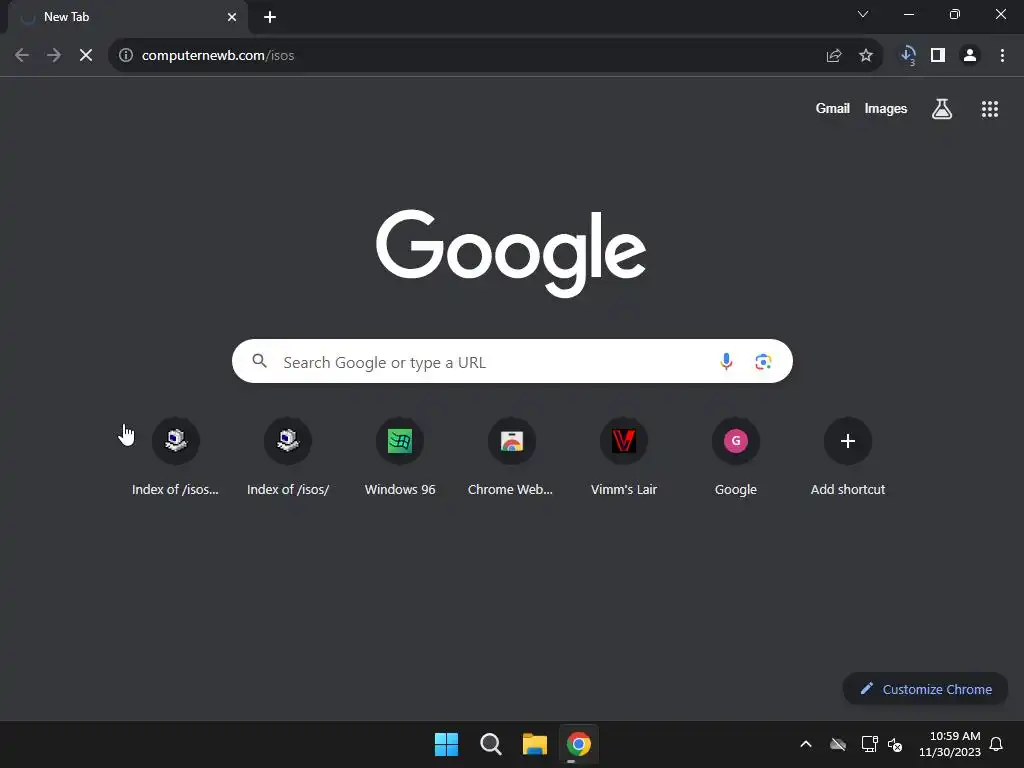Share this page icon in address bar
The width and height of the screenshot is (1024, 768).
[834, 56]
